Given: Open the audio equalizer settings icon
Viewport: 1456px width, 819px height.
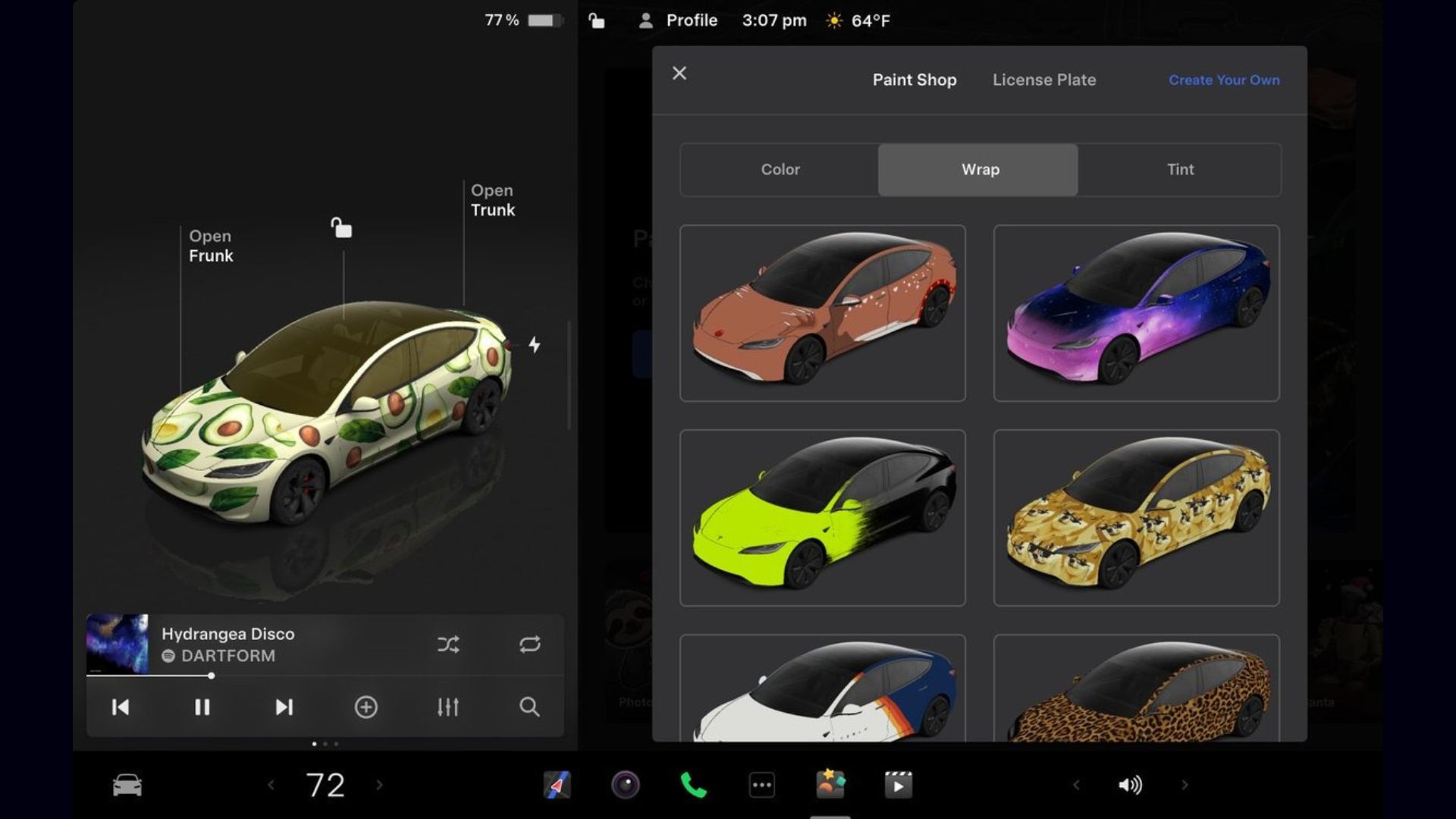Looking at the screenshot, I should [447, 707].
